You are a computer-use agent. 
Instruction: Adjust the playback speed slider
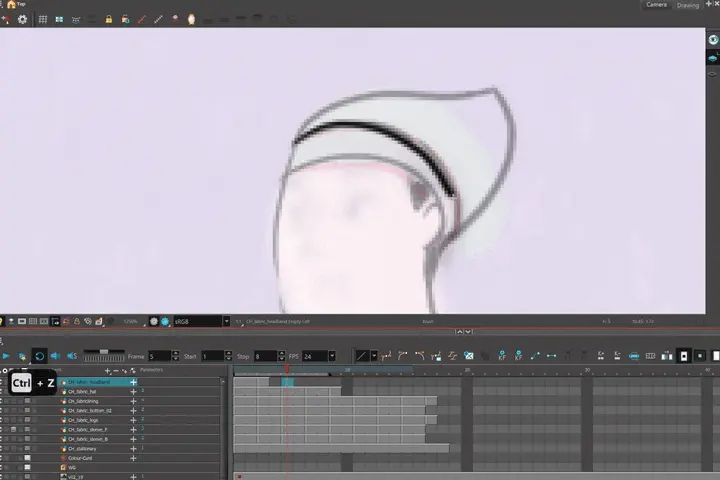pos(104,352)
